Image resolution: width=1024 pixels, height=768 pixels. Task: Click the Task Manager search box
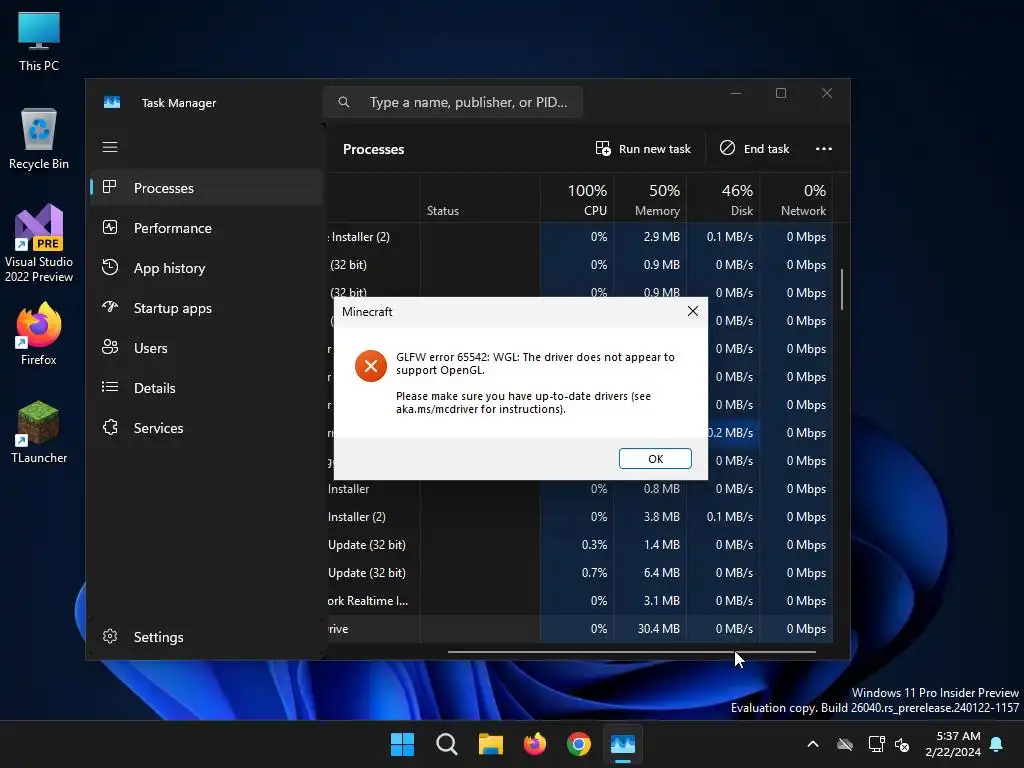(453, 103)
